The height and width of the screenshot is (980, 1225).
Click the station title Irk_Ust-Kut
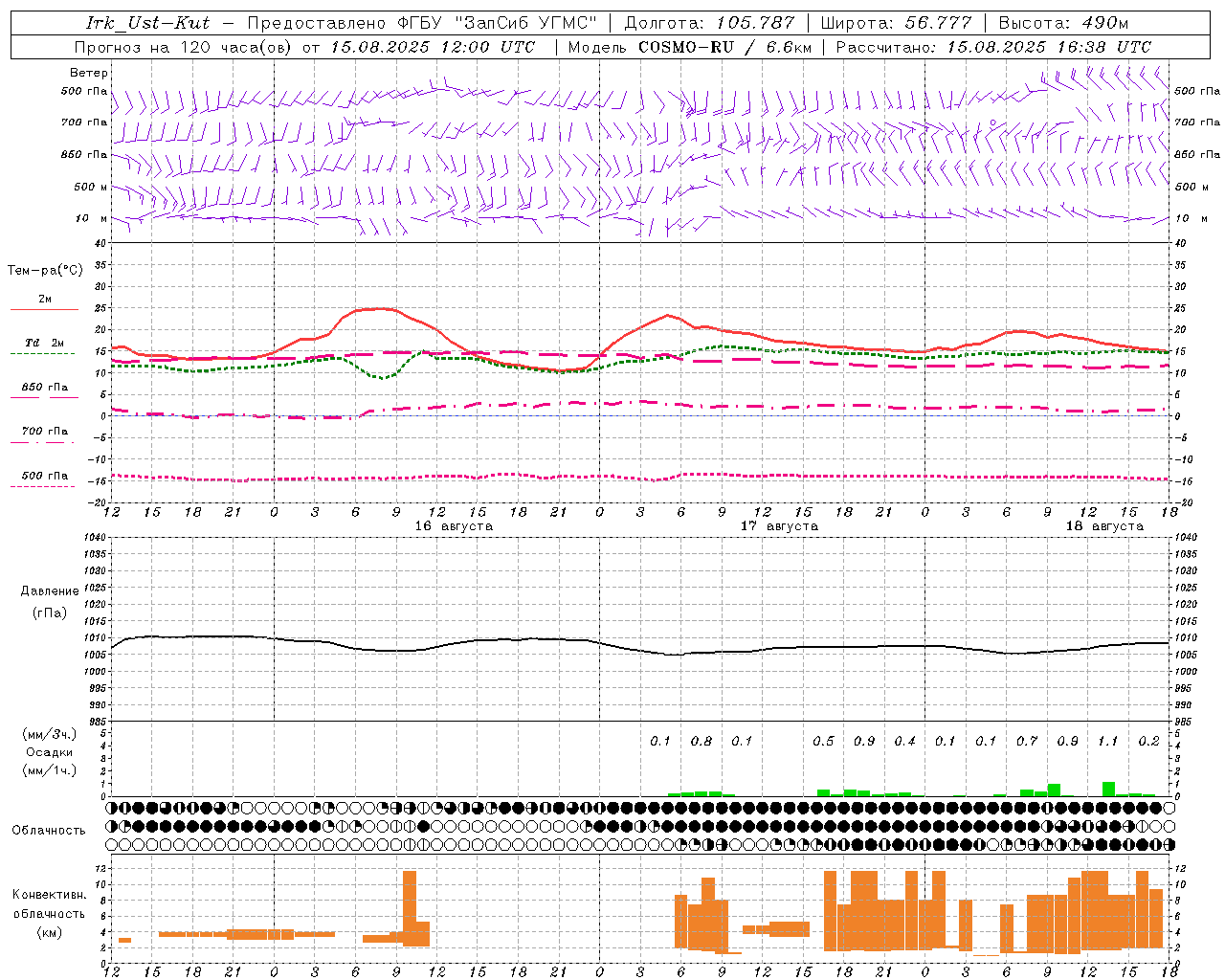click(147, 23)
